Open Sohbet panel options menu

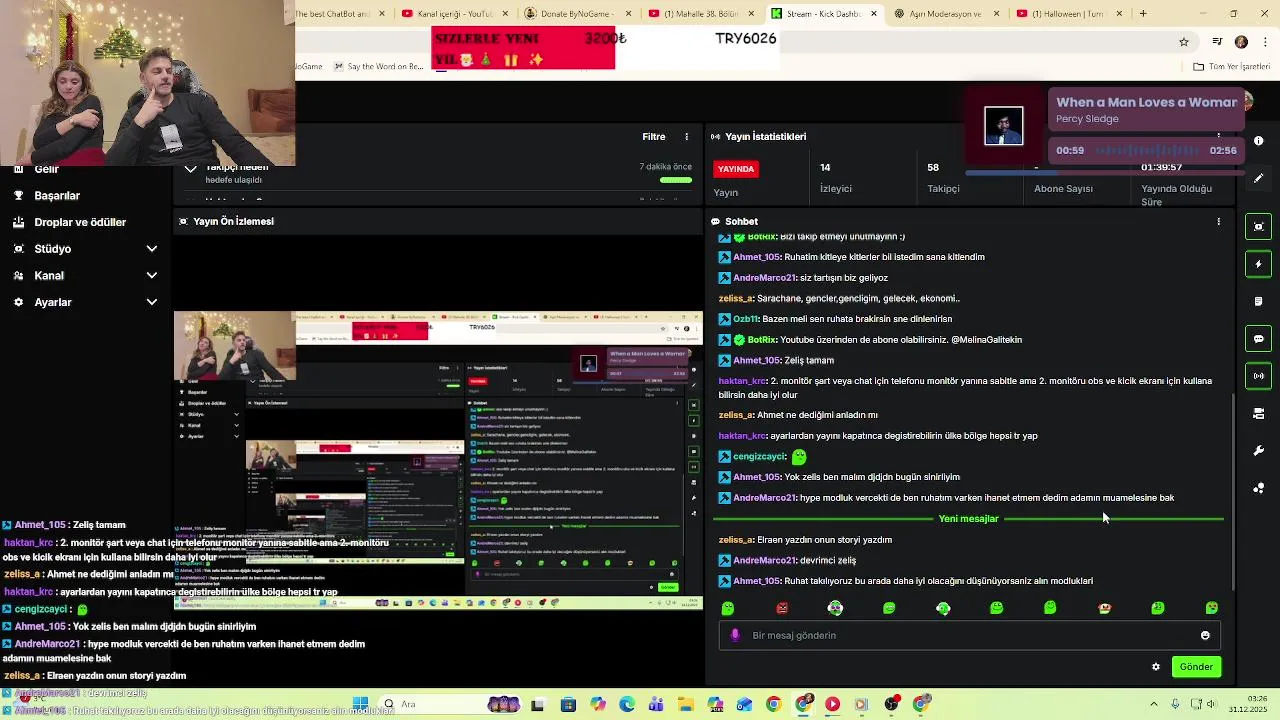[1218, 221]
